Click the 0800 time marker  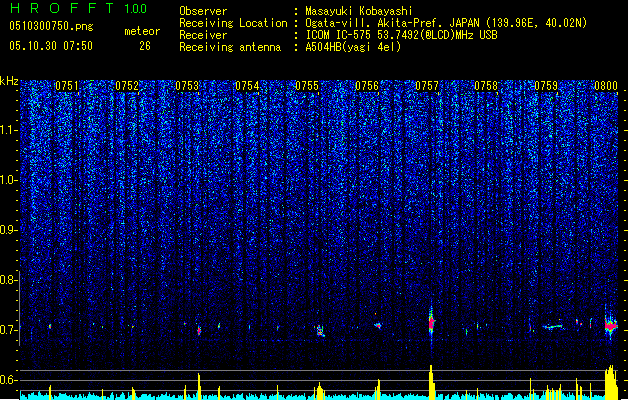(606, 86)
